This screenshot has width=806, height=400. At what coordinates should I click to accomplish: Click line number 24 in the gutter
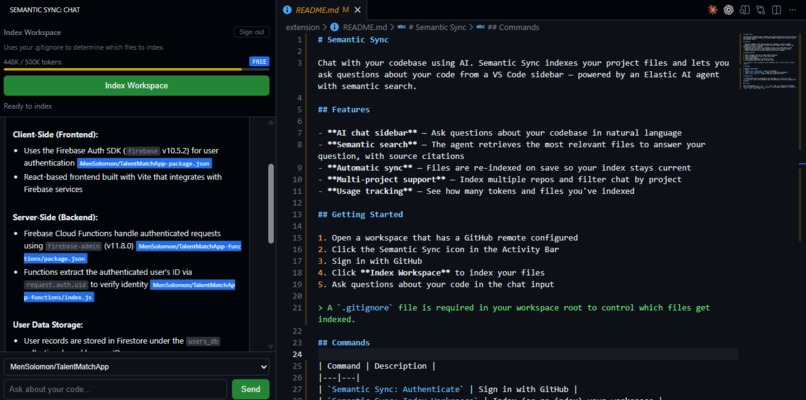(297, 354)
